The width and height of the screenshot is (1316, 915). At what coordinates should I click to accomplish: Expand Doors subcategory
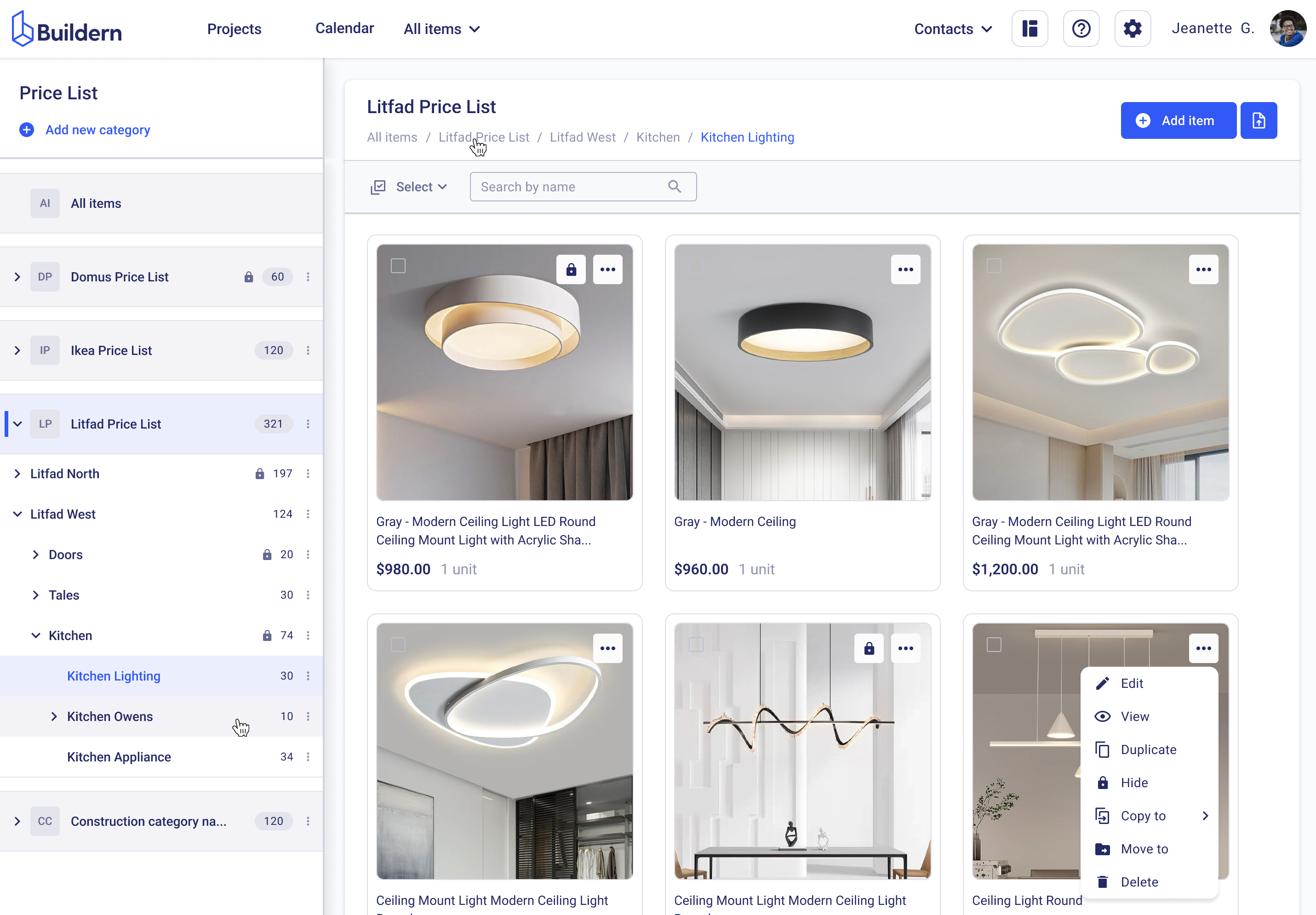tap(35, 555)
